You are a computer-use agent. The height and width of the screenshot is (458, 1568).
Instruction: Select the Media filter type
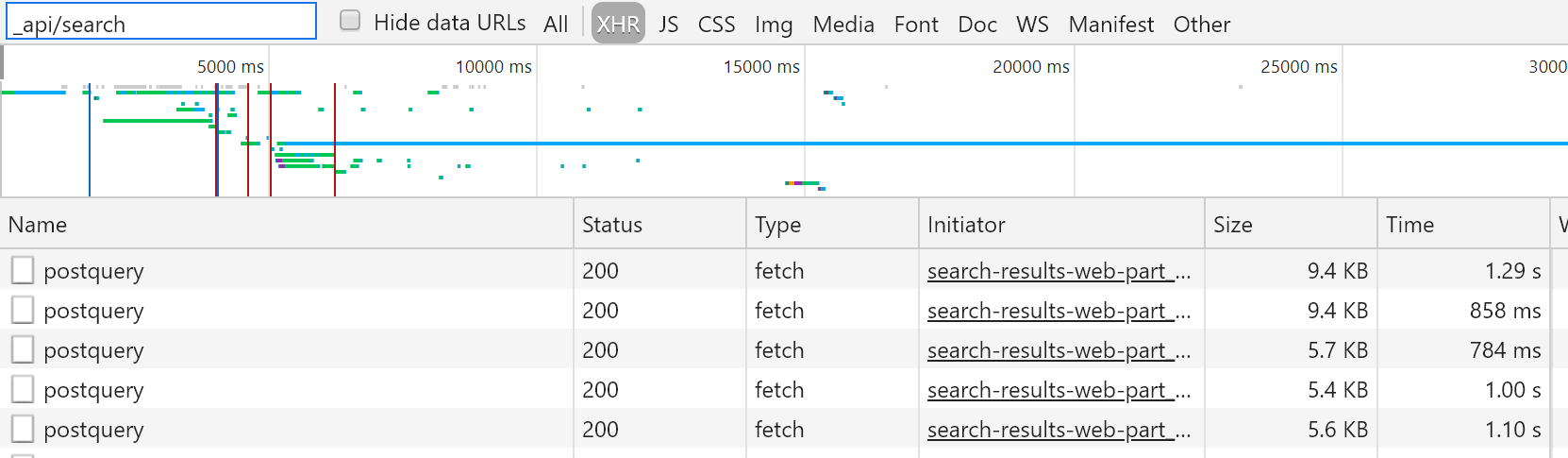(x=843, y=25)
